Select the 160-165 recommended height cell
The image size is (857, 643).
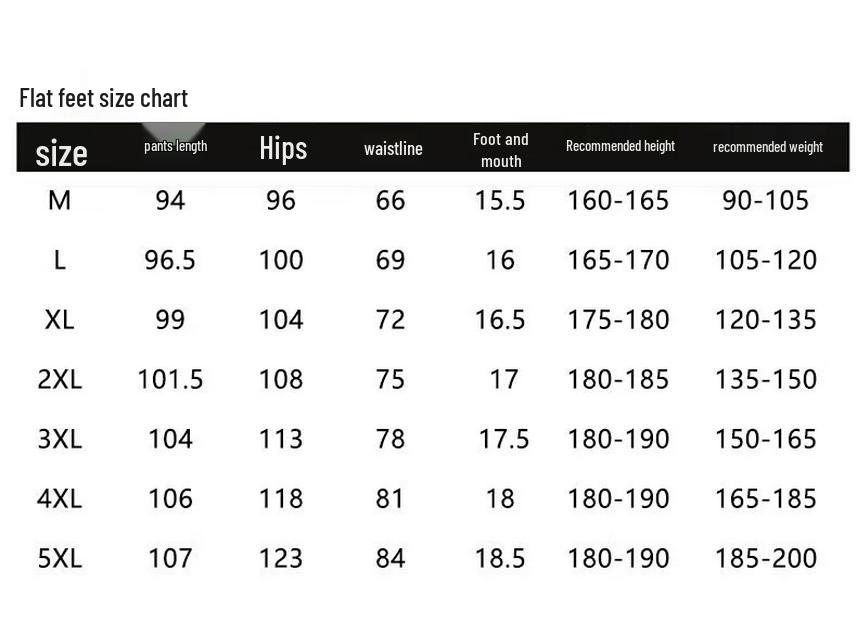click(618, 201)
